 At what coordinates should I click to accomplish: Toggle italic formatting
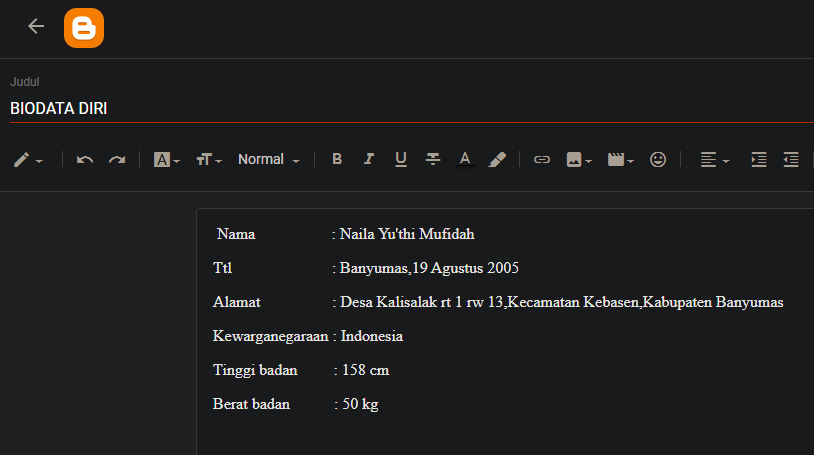click(x=369, y=159)
